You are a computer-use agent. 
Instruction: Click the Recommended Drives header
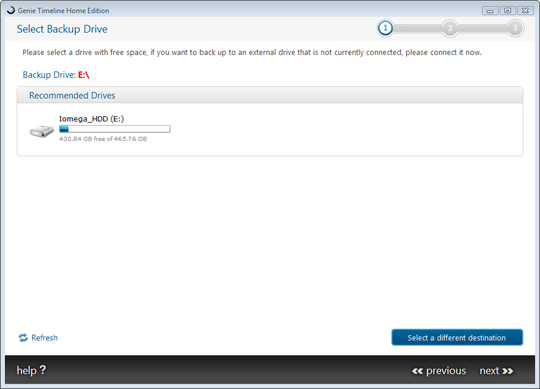click(270, 95)
